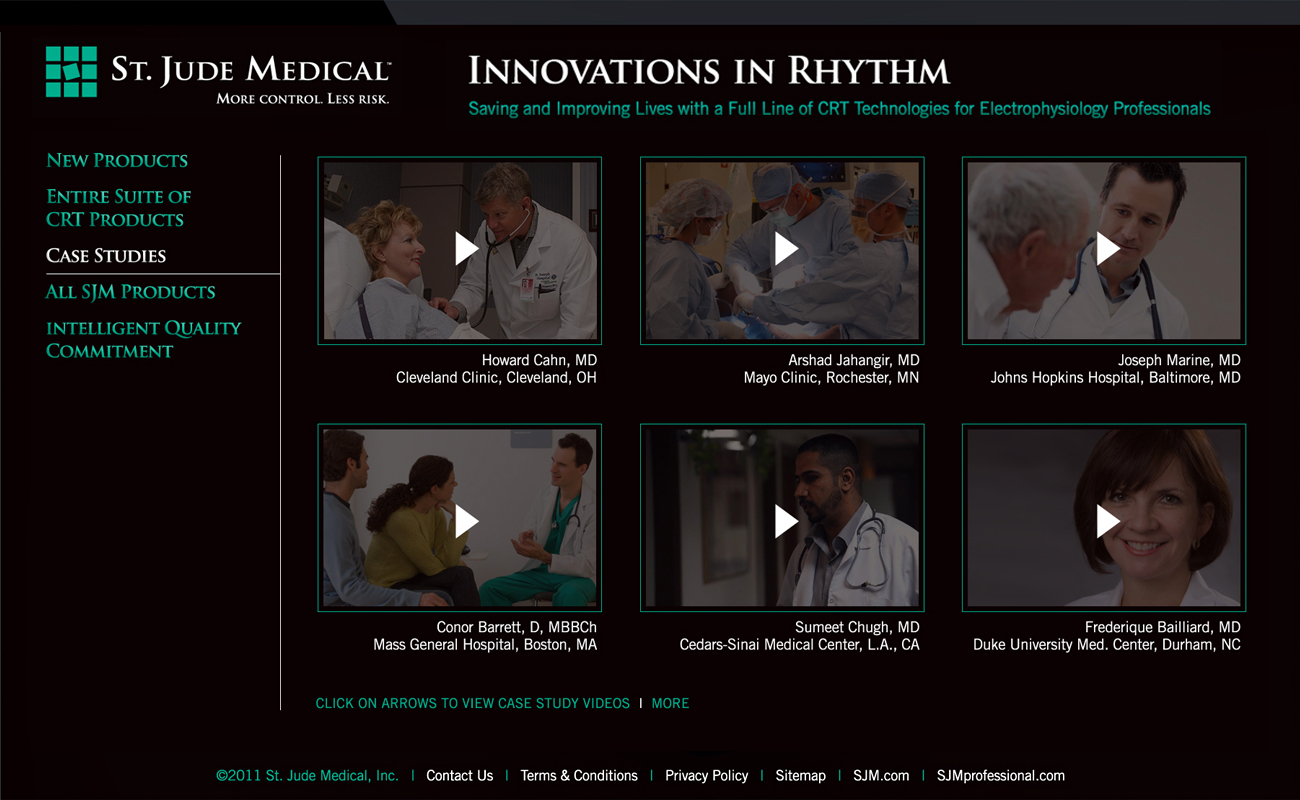Click Cedars-Sinai Medical Center caption

[799, 645]
